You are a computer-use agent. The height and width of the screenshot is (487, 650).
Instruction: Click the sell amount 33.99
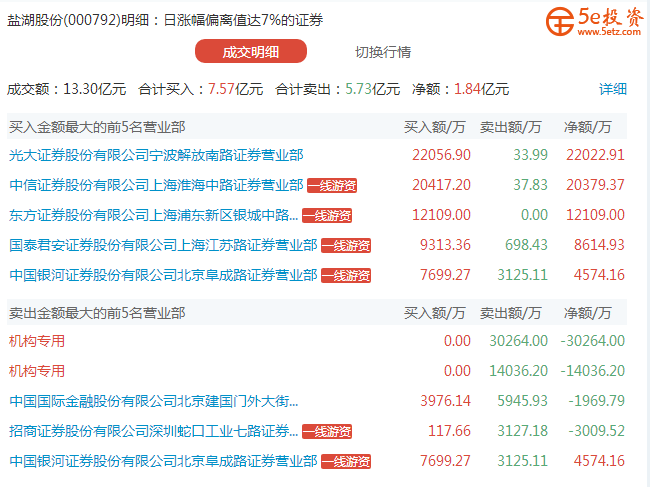coord(530,155)
